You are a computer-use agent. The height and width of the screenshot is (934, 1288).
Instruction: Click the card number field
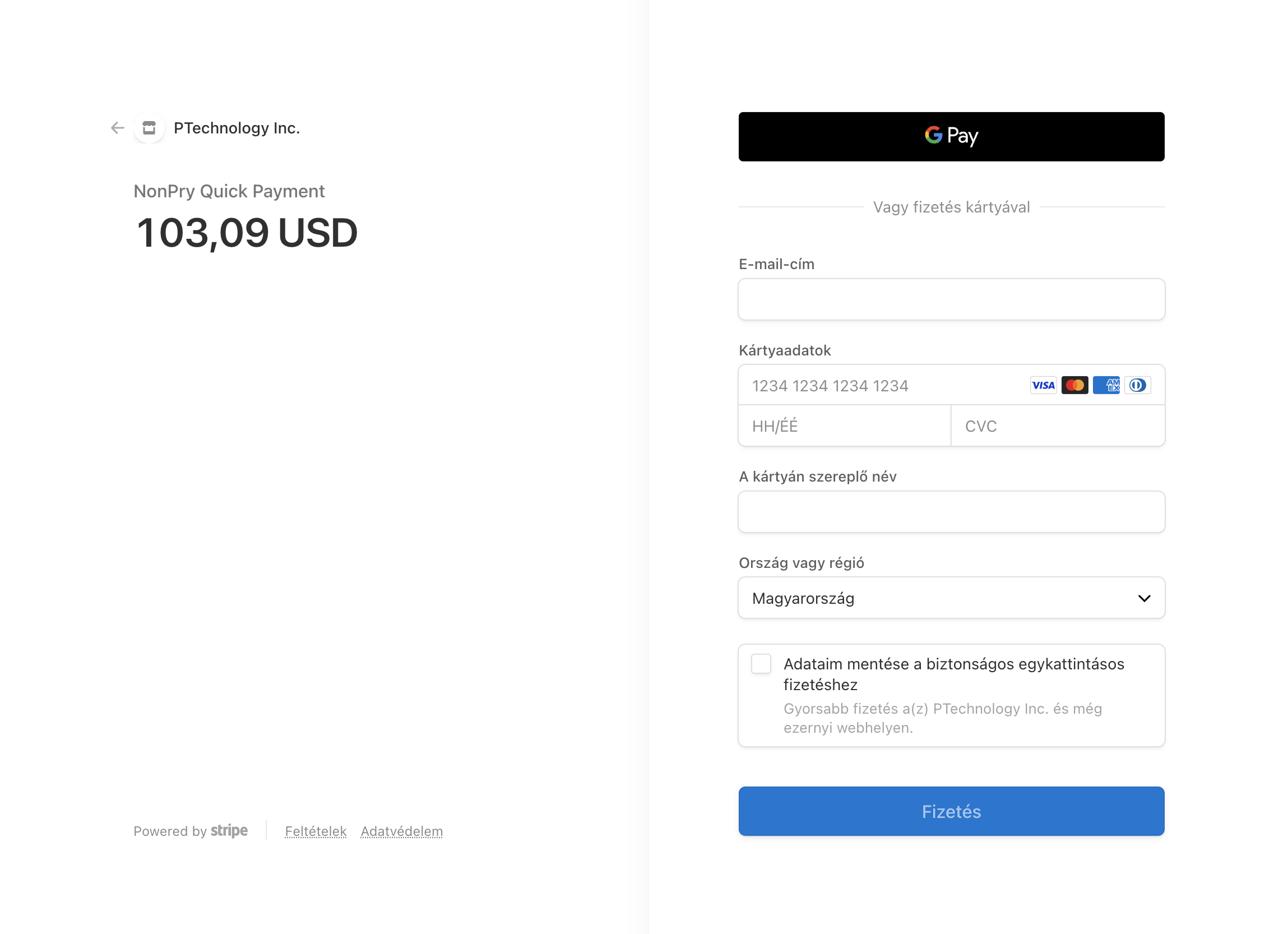[x=881, y=385]
